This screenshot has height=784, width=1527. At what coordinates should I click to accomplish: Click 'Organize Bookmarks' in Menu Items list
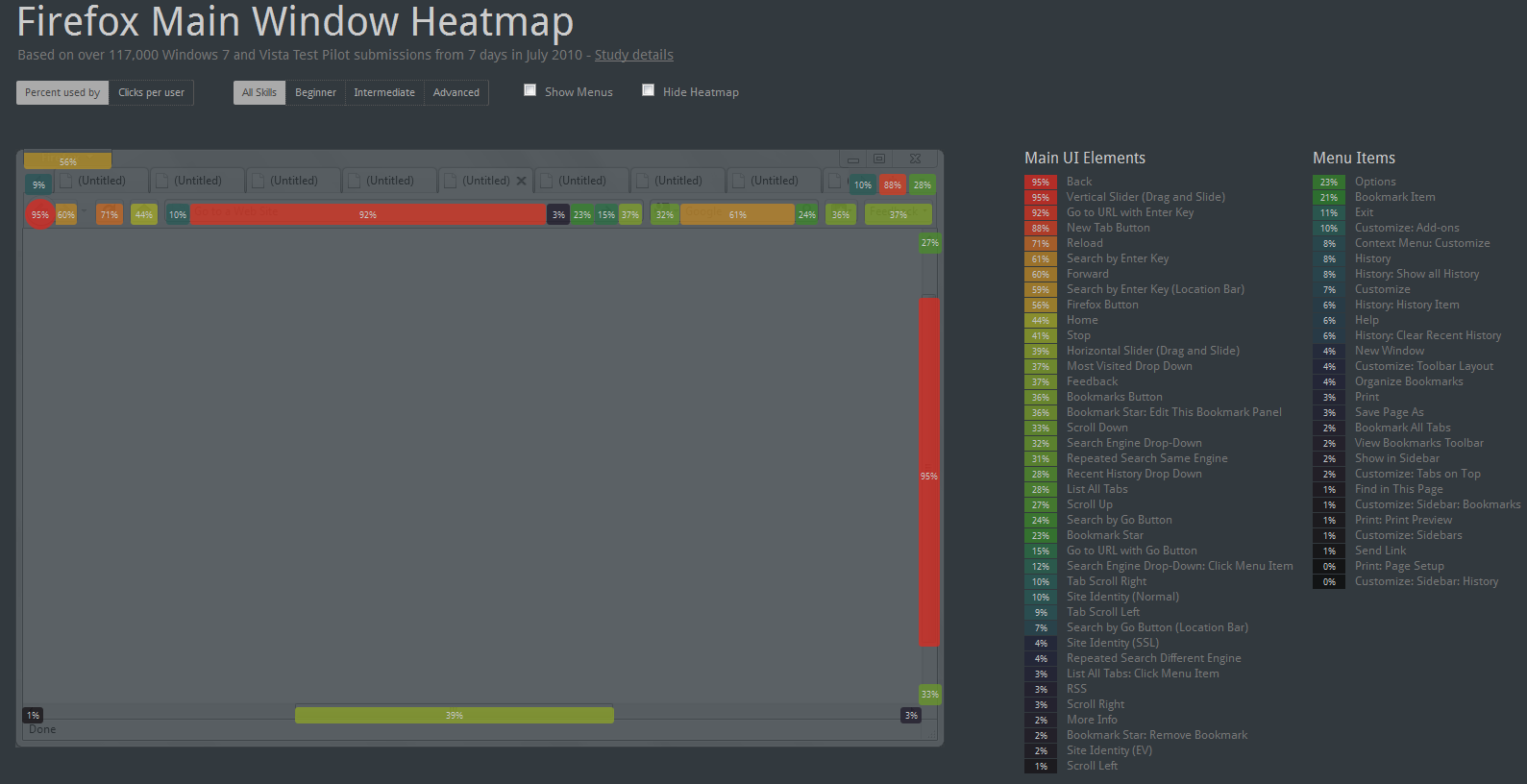(x=1409, y=381)
